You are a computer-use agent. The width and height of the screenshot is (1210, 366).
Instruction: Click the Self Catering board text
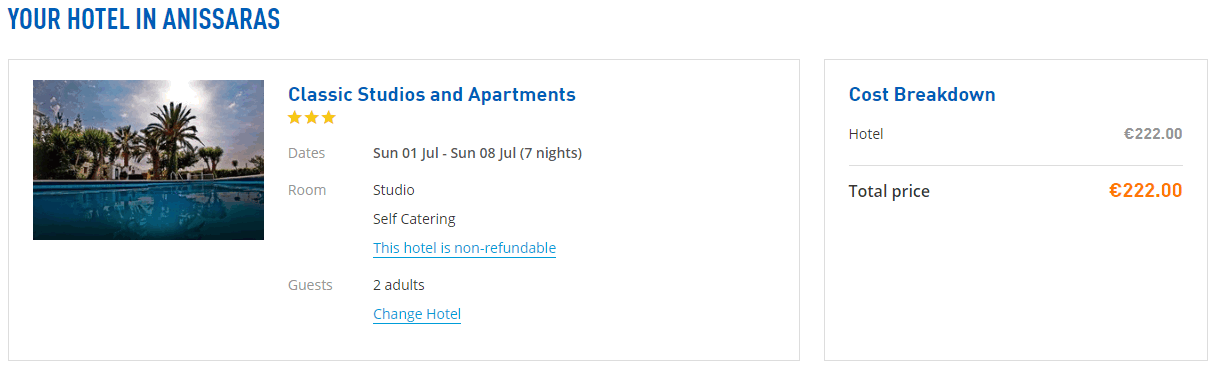pos(414,219)
